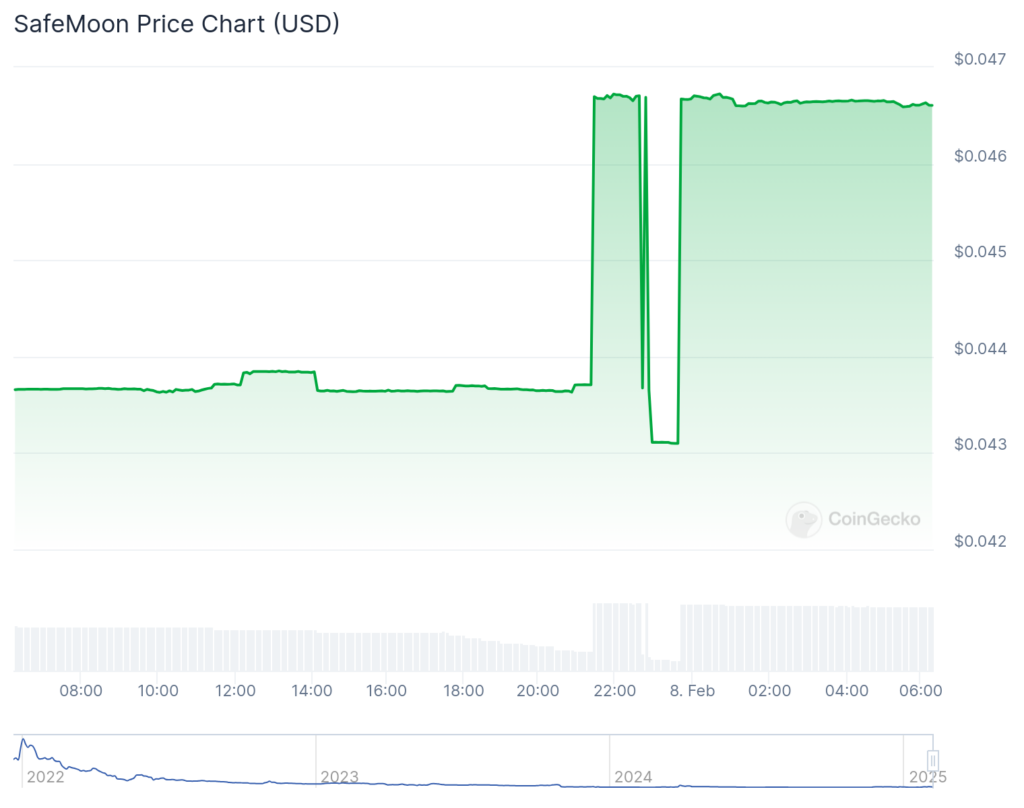Click the 2022 label in the navigator
This screenshot has height=808, width=1024.
(x=46, y=777)
